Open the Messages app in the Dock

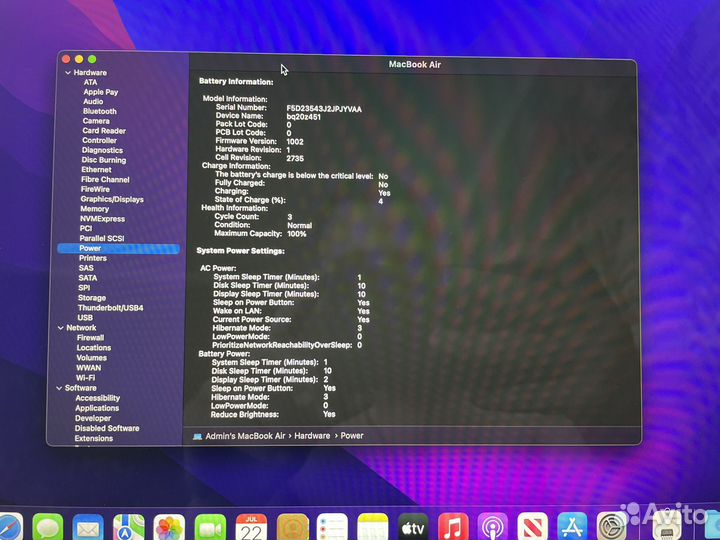click(x=48, y=528)
